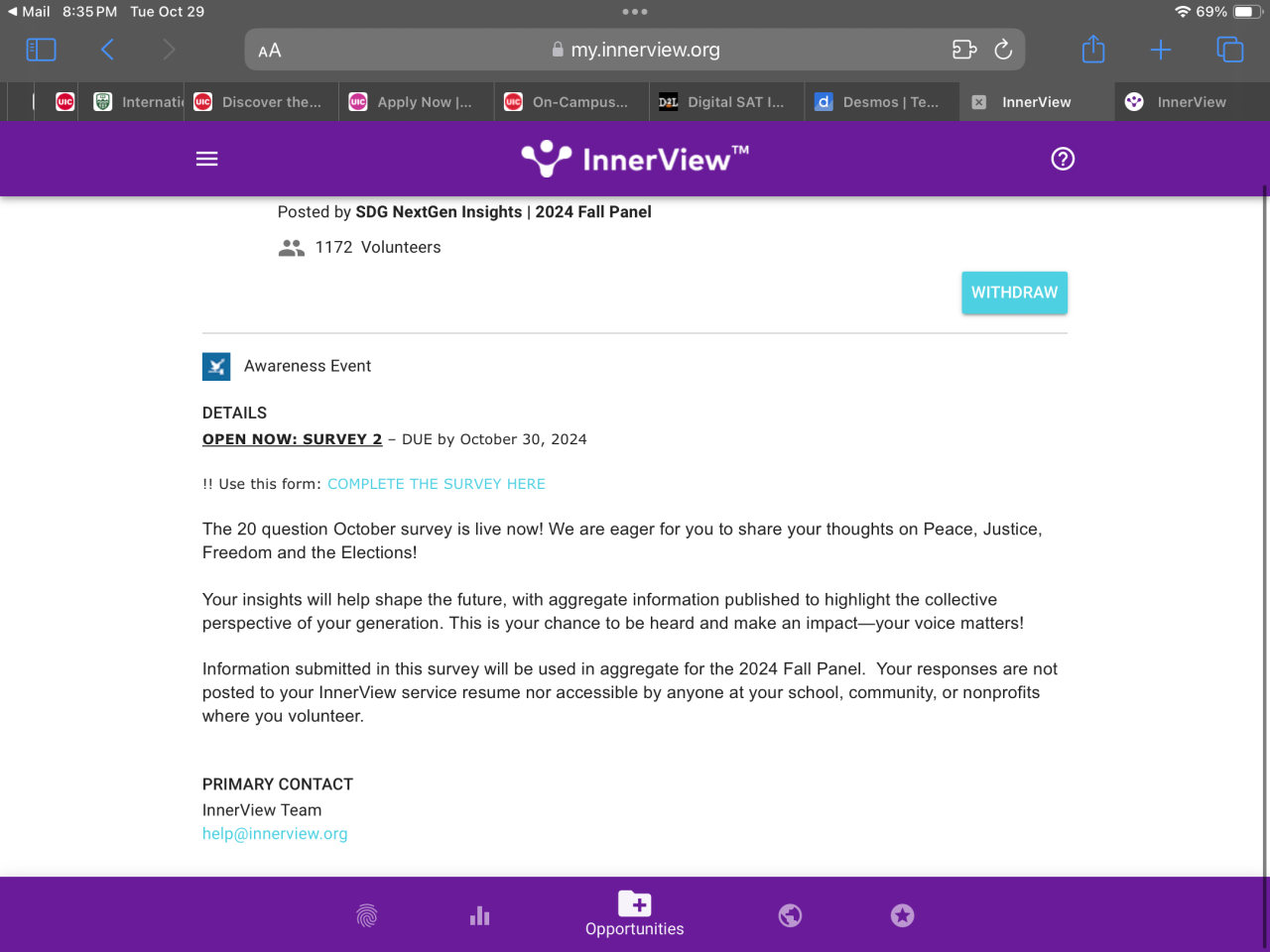This screenshot has height=952, width=1270.
Task: Select the "1172 Volunteers" text
Action: (378, 248)
